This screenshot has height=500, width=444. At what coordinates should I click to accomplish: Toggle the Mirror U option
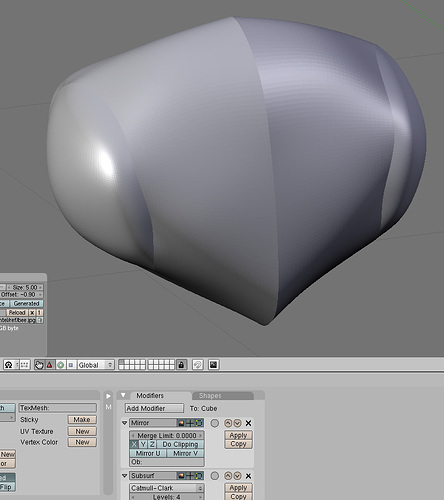[x=148, y=453]
